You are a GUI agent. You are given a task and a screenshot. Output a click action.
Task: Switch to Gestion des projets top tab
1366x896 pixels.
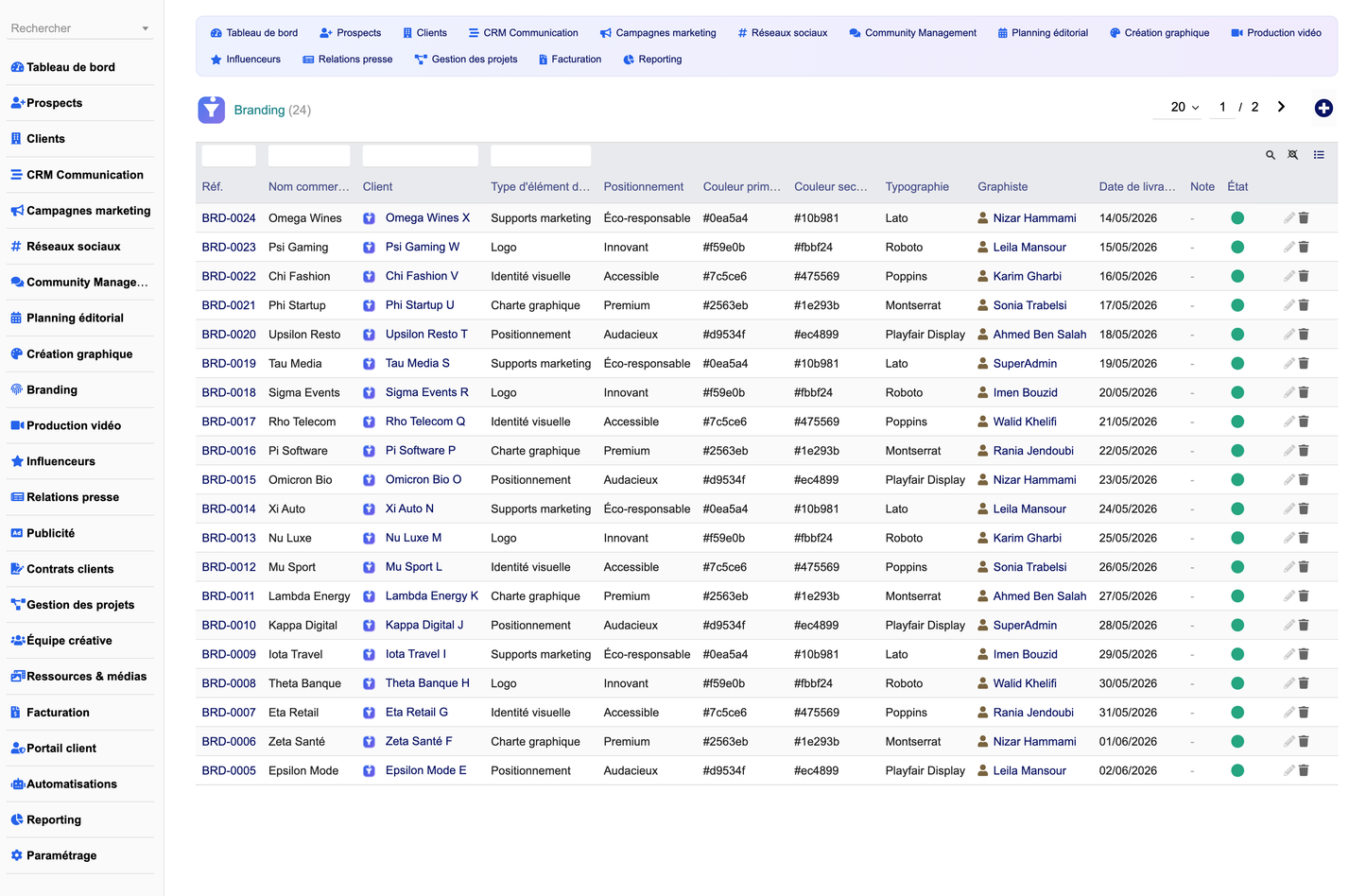[x=466, y=60]
